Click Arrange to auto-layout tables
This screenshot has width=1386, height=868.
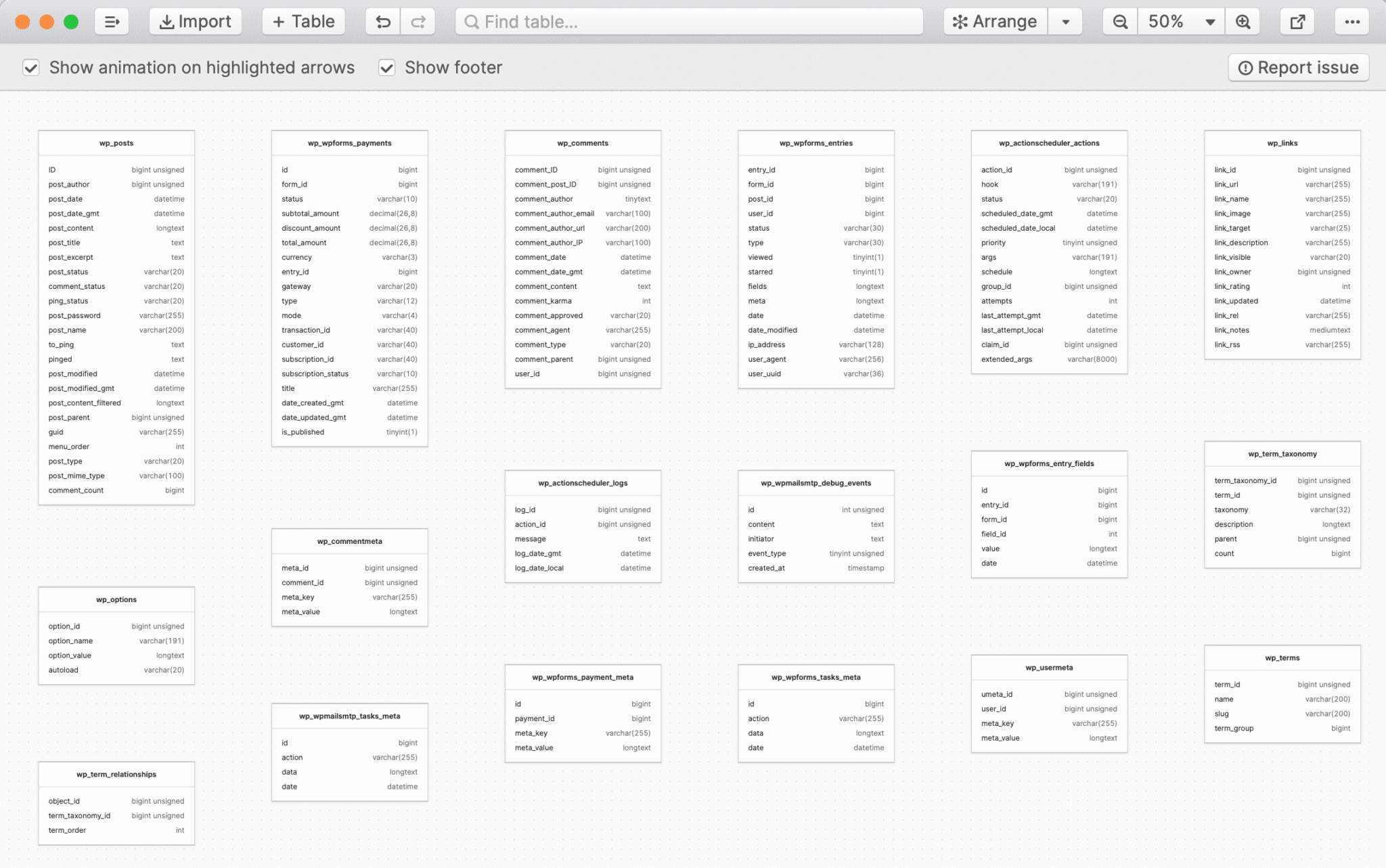point(996,22)
